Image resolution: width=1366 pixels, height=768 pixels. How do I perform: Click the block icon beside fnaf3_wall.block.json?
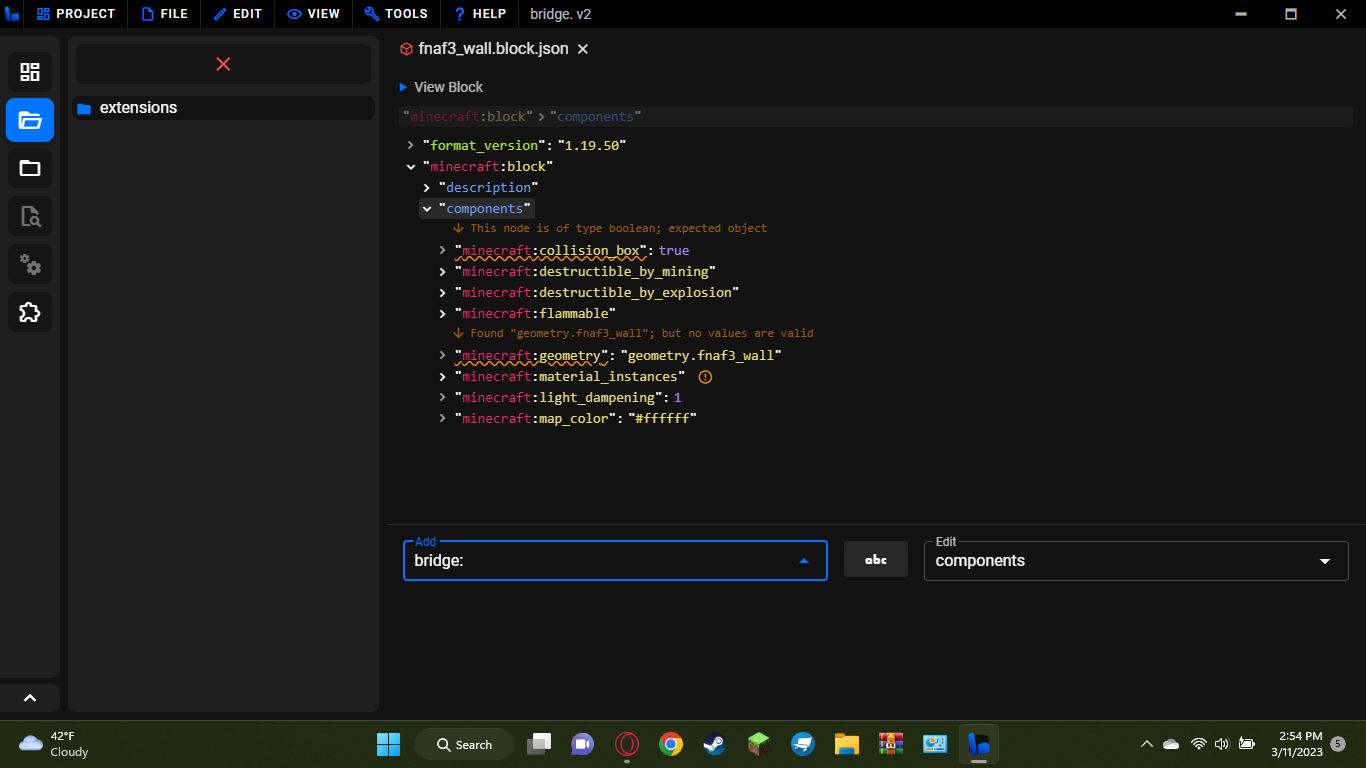[406, 48]
